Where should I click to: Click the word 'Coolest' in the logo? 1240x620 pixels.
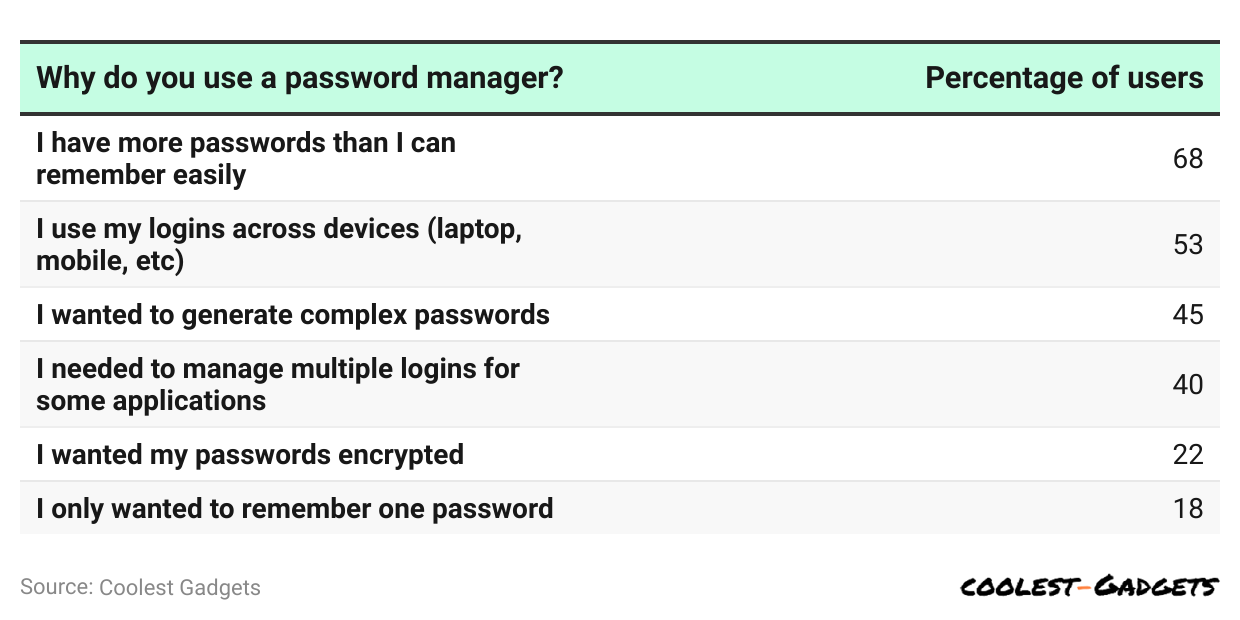1017,587
